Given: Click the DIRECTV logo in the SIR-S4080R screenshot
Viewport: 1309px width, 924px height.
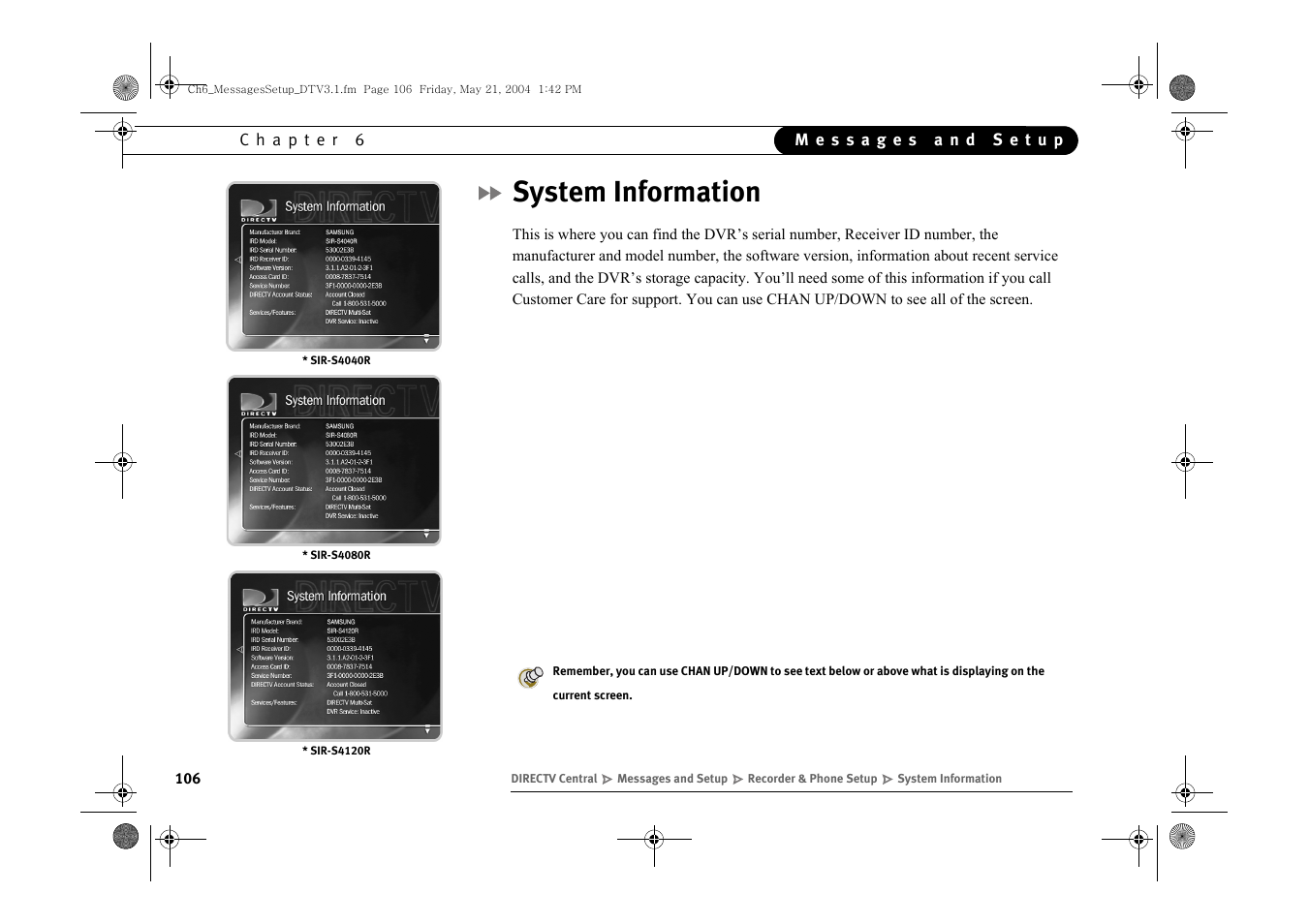Looking at the screenshot, I should 259,404.
